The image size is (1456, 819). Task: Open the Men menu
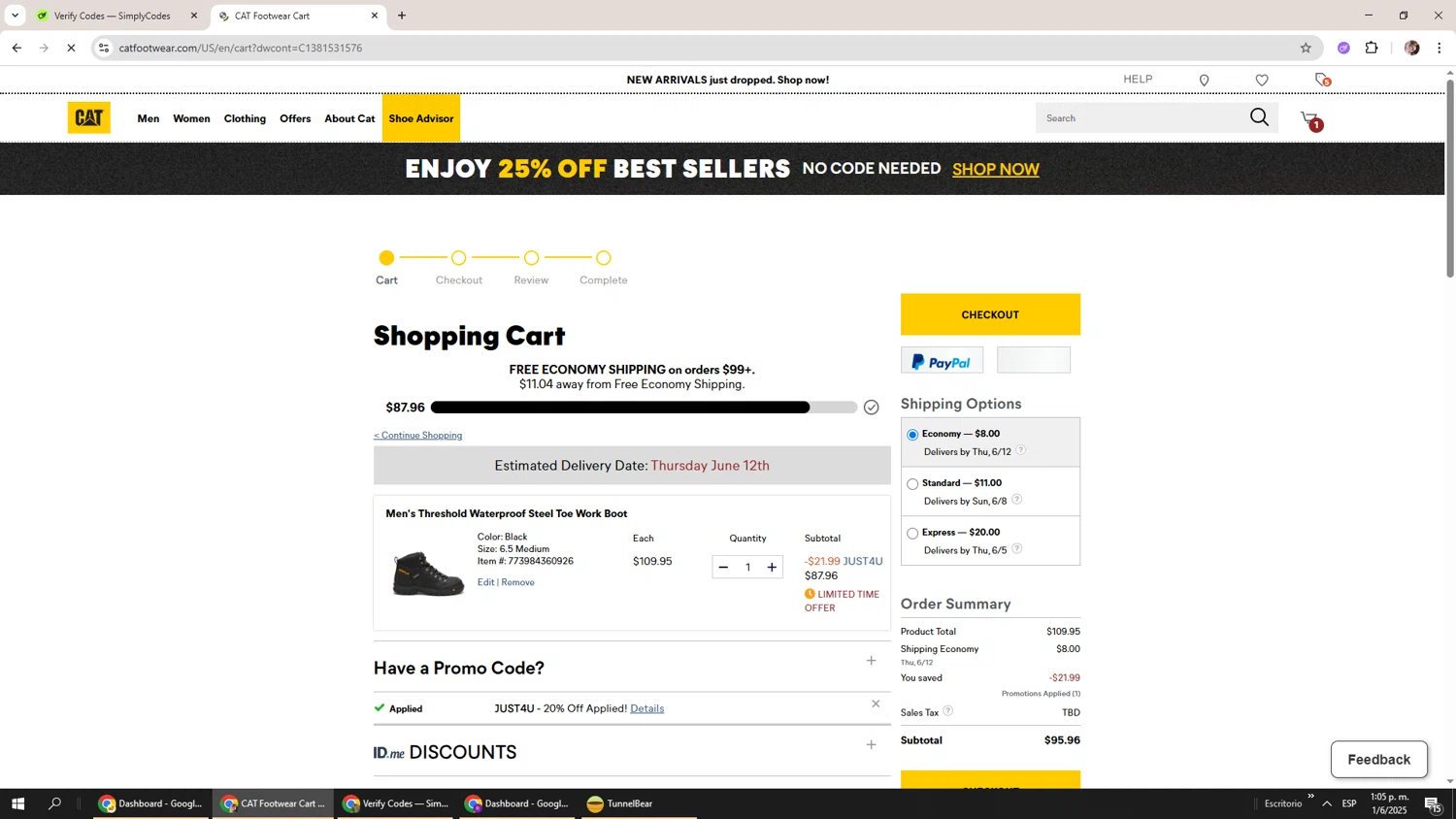tap(149, 118)
